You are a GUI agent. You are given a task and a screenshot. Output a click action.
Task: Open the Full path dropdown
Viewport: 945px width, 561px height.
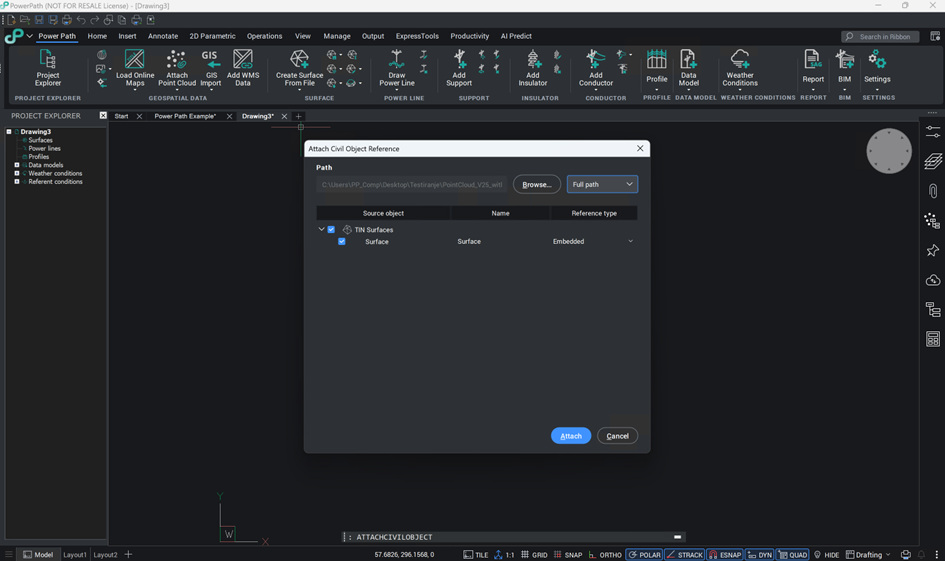pos(602,184)
